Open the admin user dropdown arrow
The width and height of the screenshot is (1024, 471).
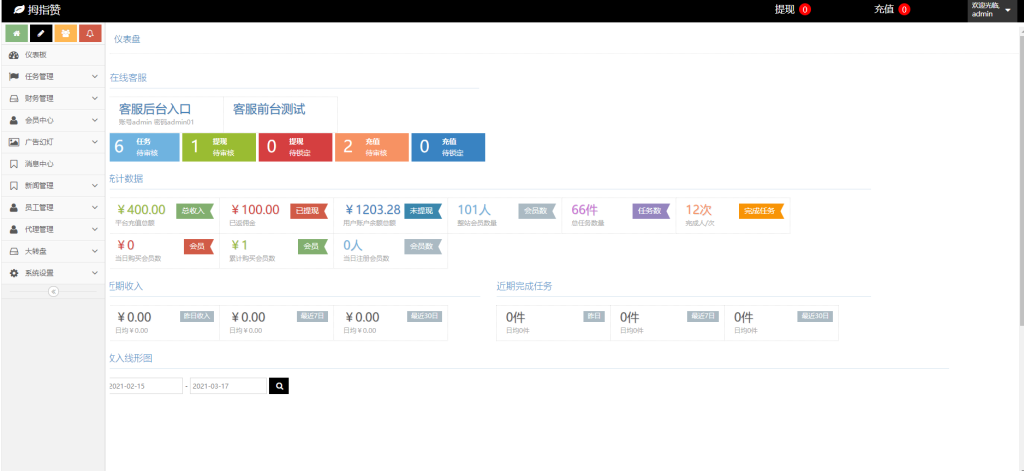(1008, 10)
